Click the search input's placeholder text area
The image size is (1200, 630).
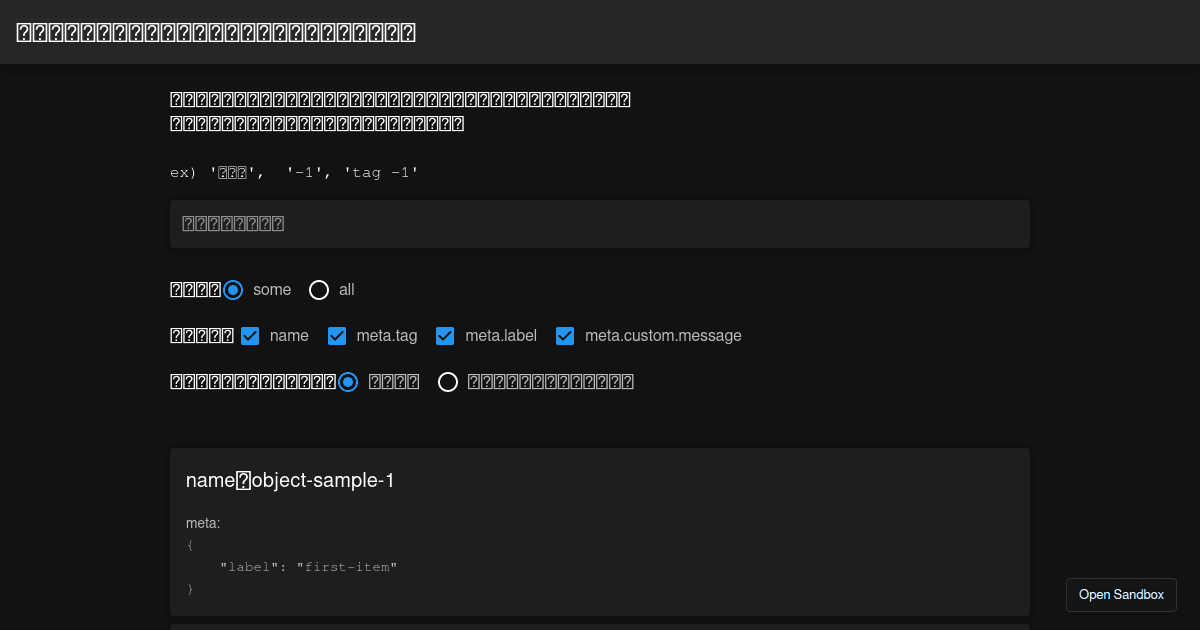click(232, 223)
